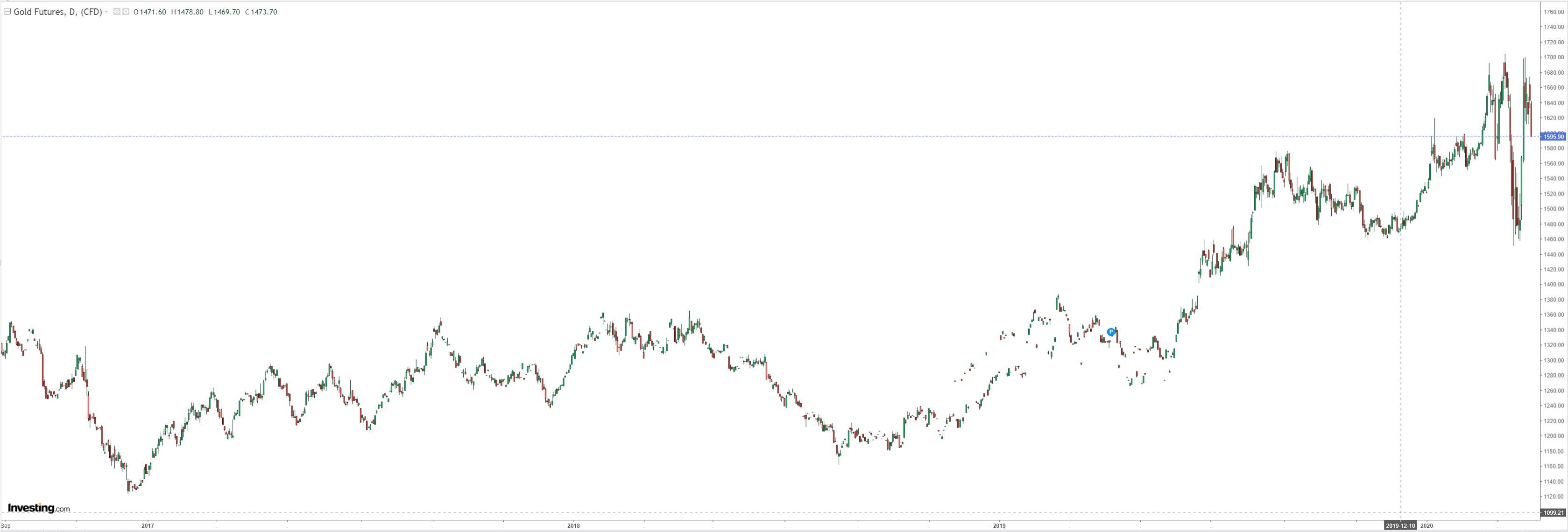The image size is (1568, 532).
Task: Click the blue P marker on chart
Action: click(x=1111, y=332)
